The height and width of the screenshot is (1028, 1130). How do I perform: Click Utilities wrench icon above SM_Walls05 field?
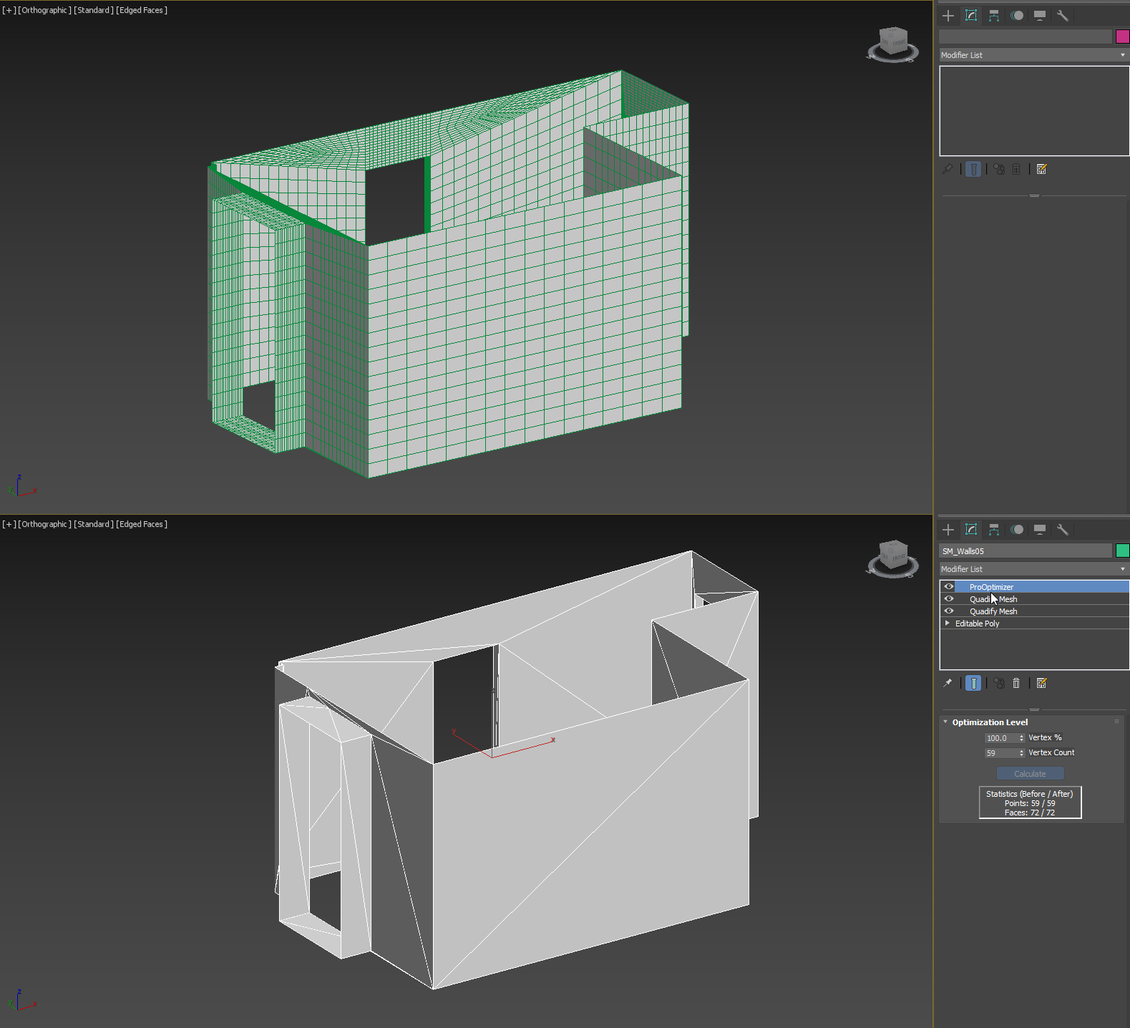pyautogui.click(x=1063, y=530)
